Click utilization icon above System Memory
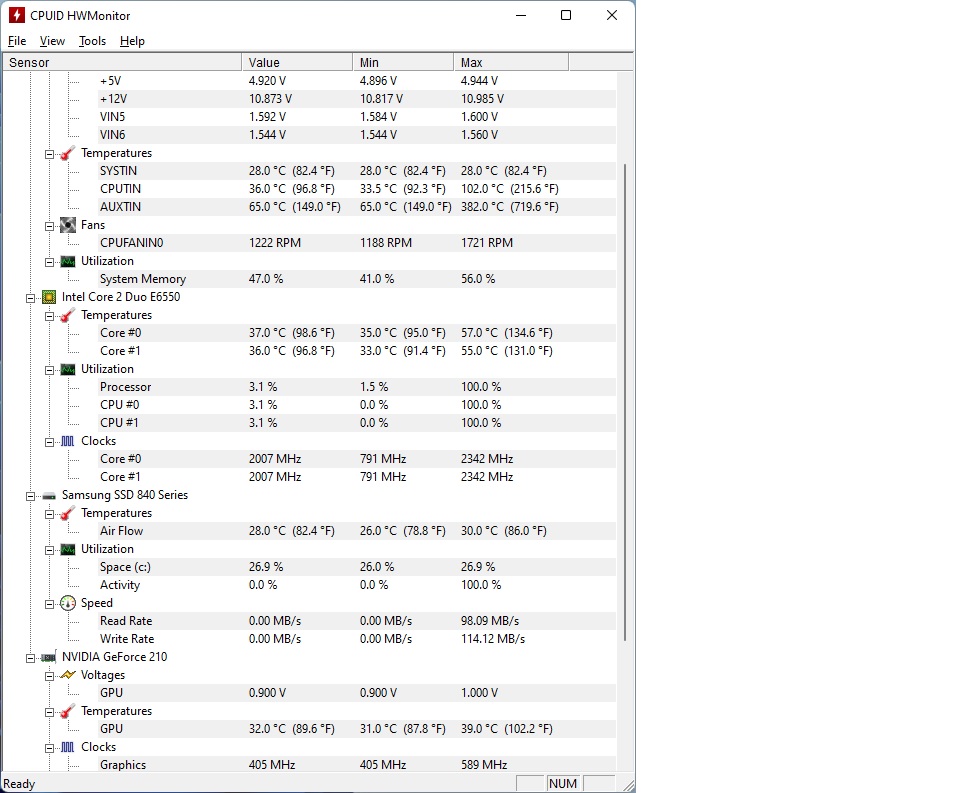 pos(68,261)
